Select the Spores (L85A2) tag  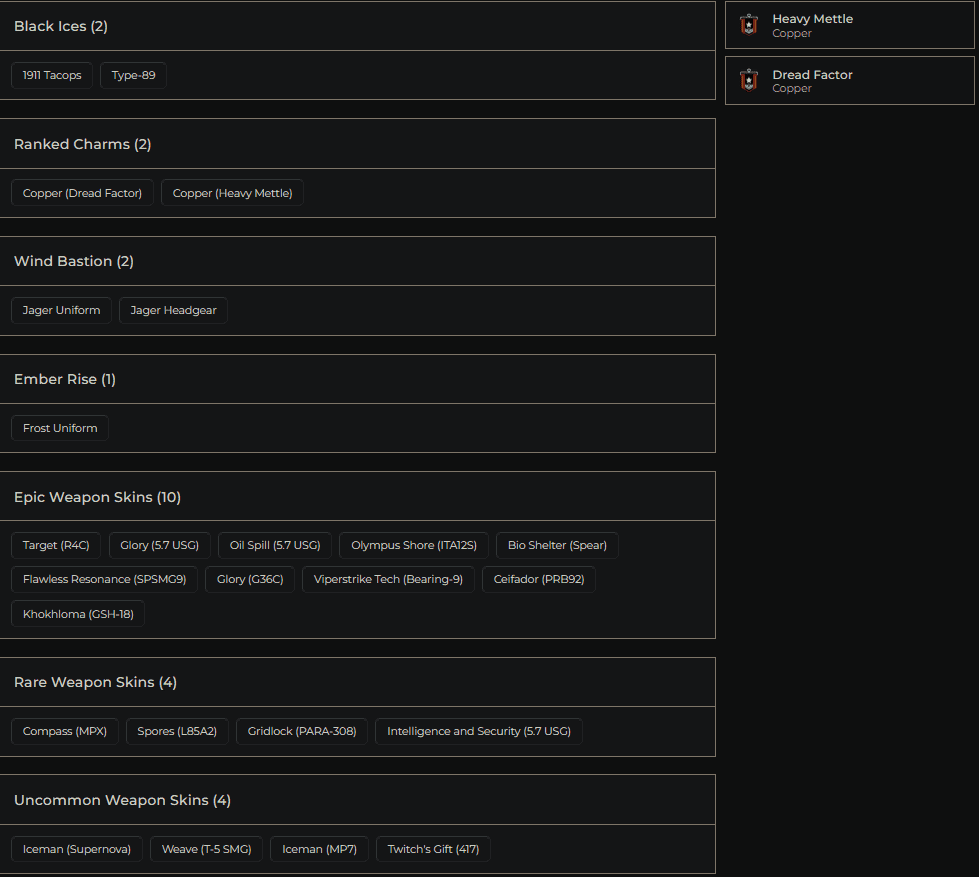(177, 731)
